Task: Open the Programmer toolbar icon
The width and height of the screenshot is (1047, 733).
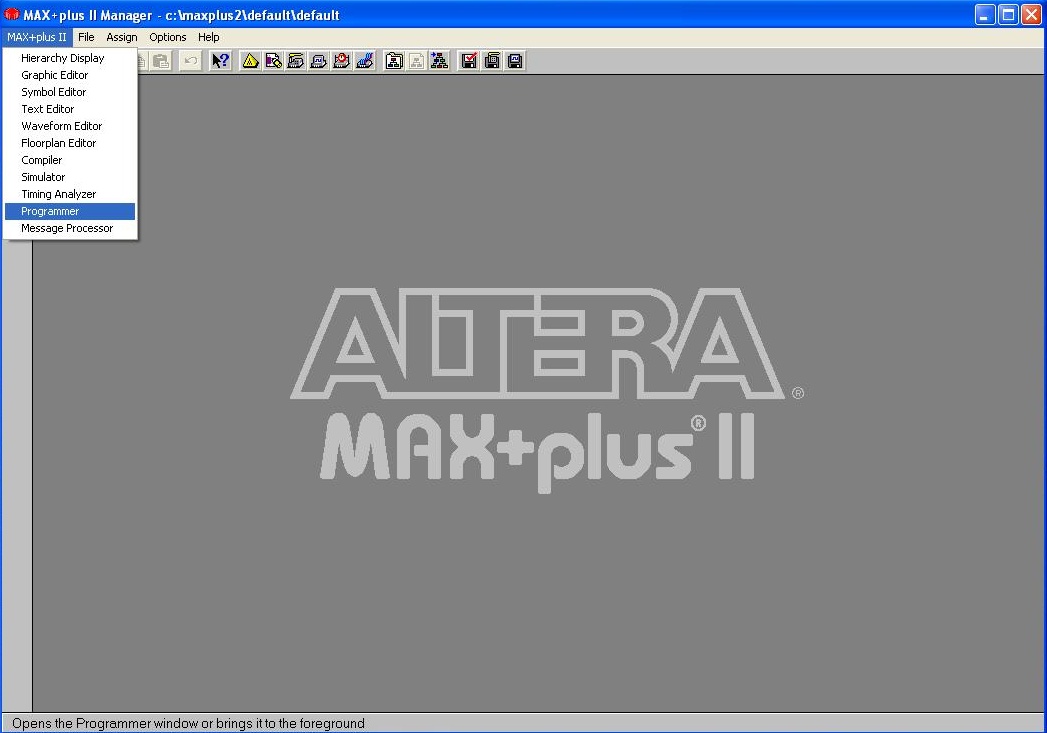Action: (364, 61)
